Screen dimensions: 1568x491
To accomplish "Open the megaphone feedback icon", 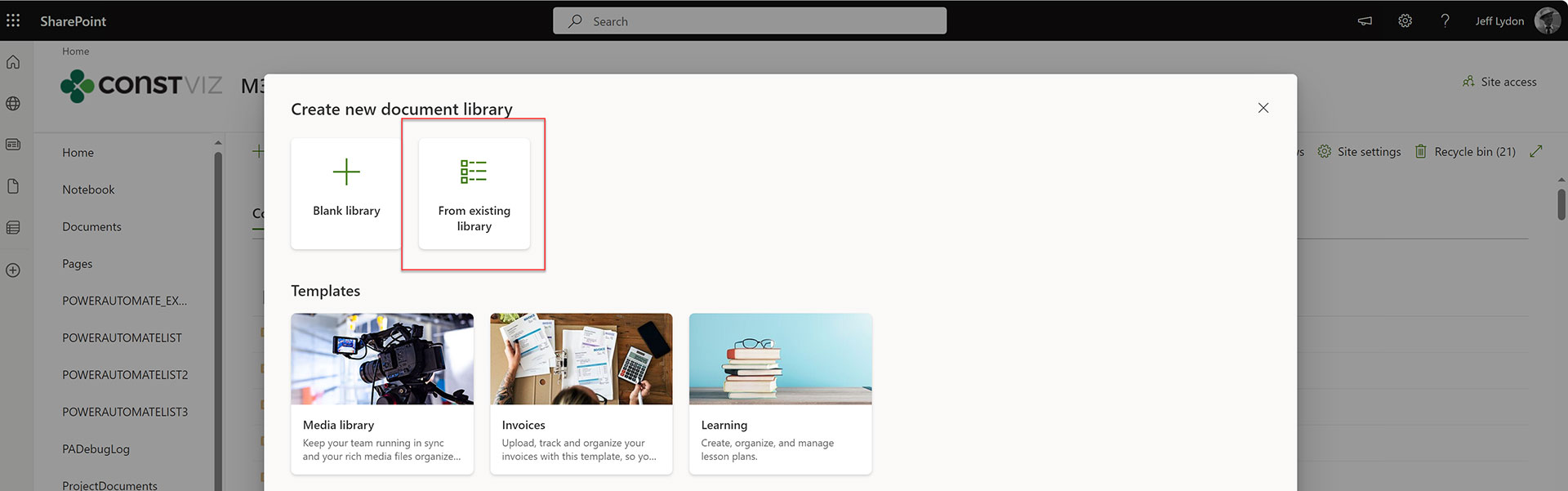I will tap(1365, 21).
